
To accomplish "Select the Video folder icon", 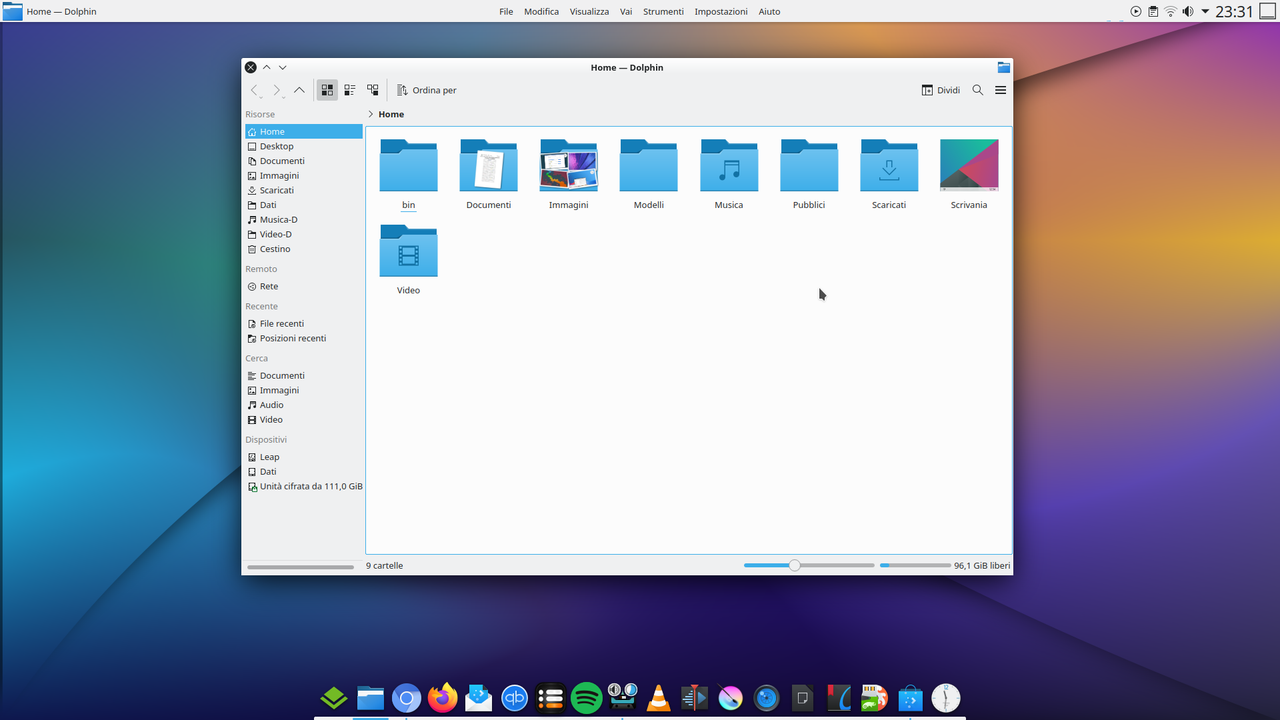I will (408, 251).
